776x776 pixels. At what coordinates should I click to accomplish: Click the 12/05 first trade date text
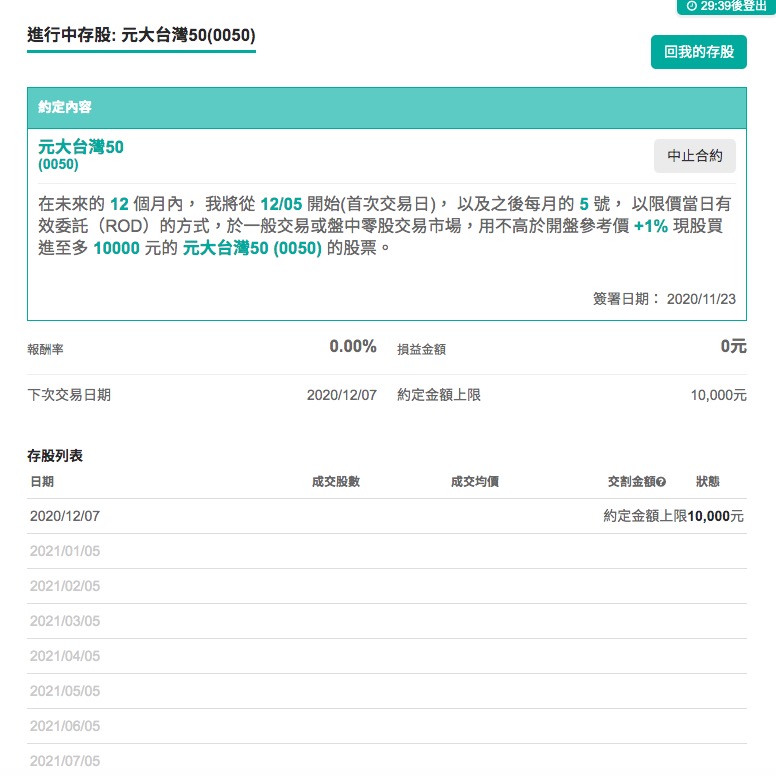[x=281, y=204]
